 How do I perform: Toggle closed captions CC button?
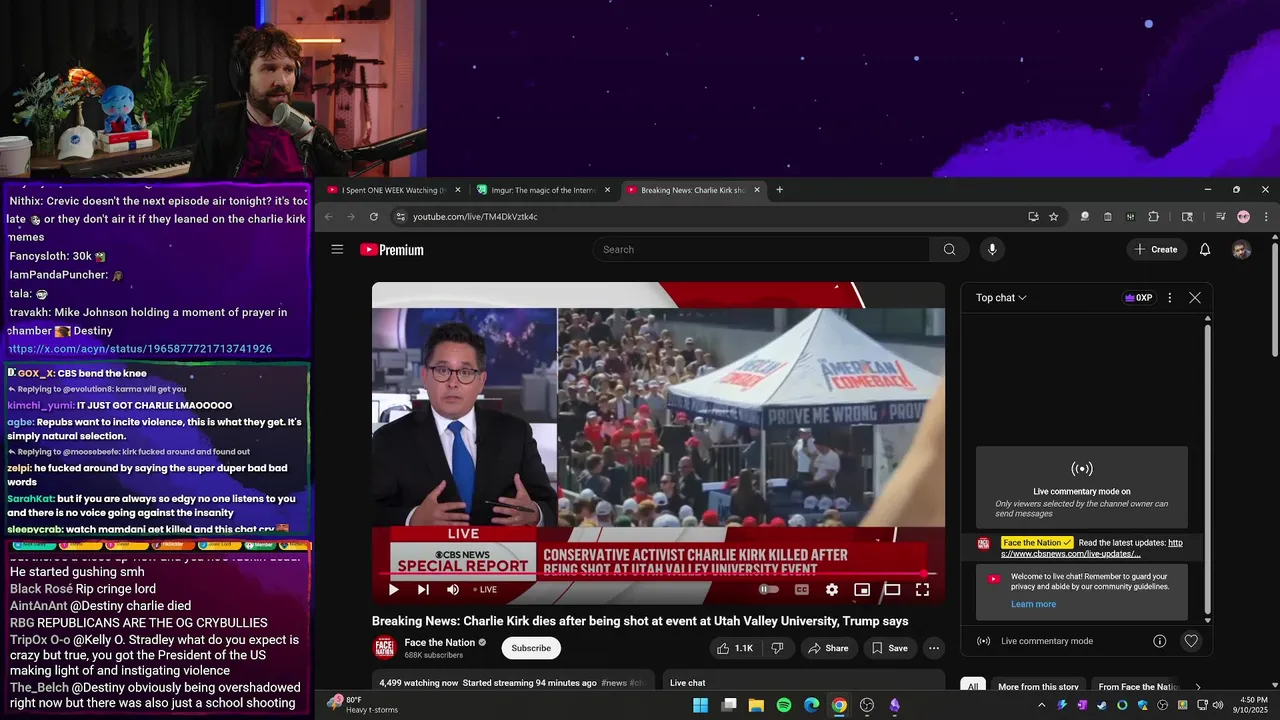(801, 590)
